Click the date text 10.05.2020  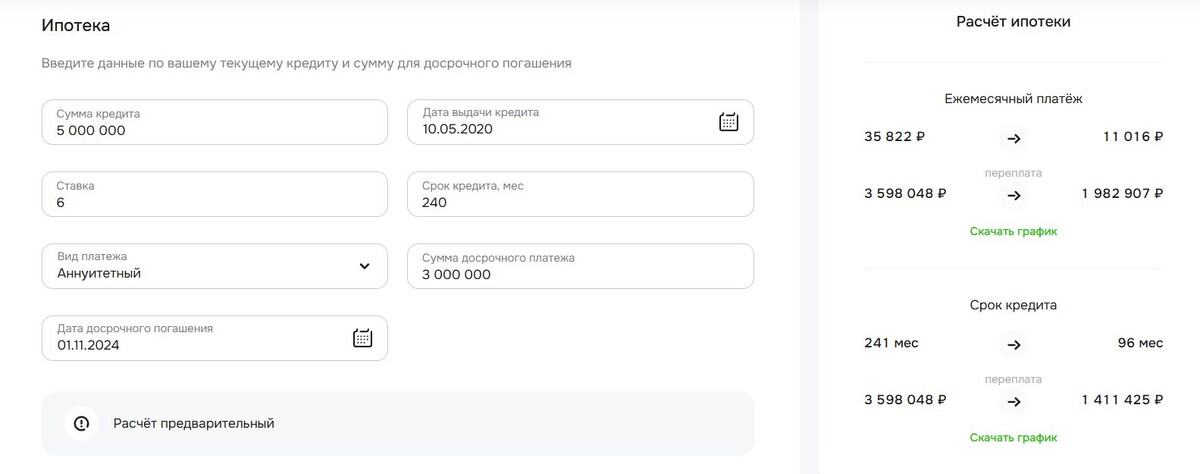(x=457, y=130)
